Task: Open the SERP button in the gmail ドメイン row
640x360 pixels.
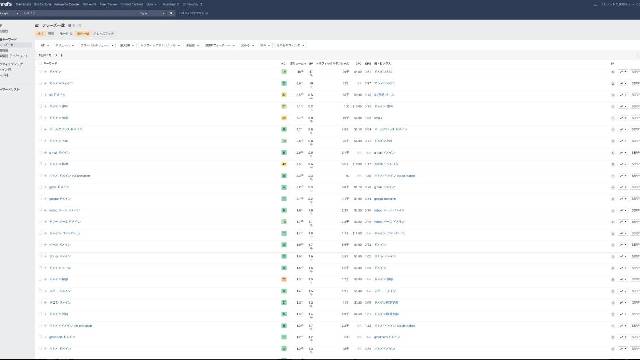Action: [636, 153]
